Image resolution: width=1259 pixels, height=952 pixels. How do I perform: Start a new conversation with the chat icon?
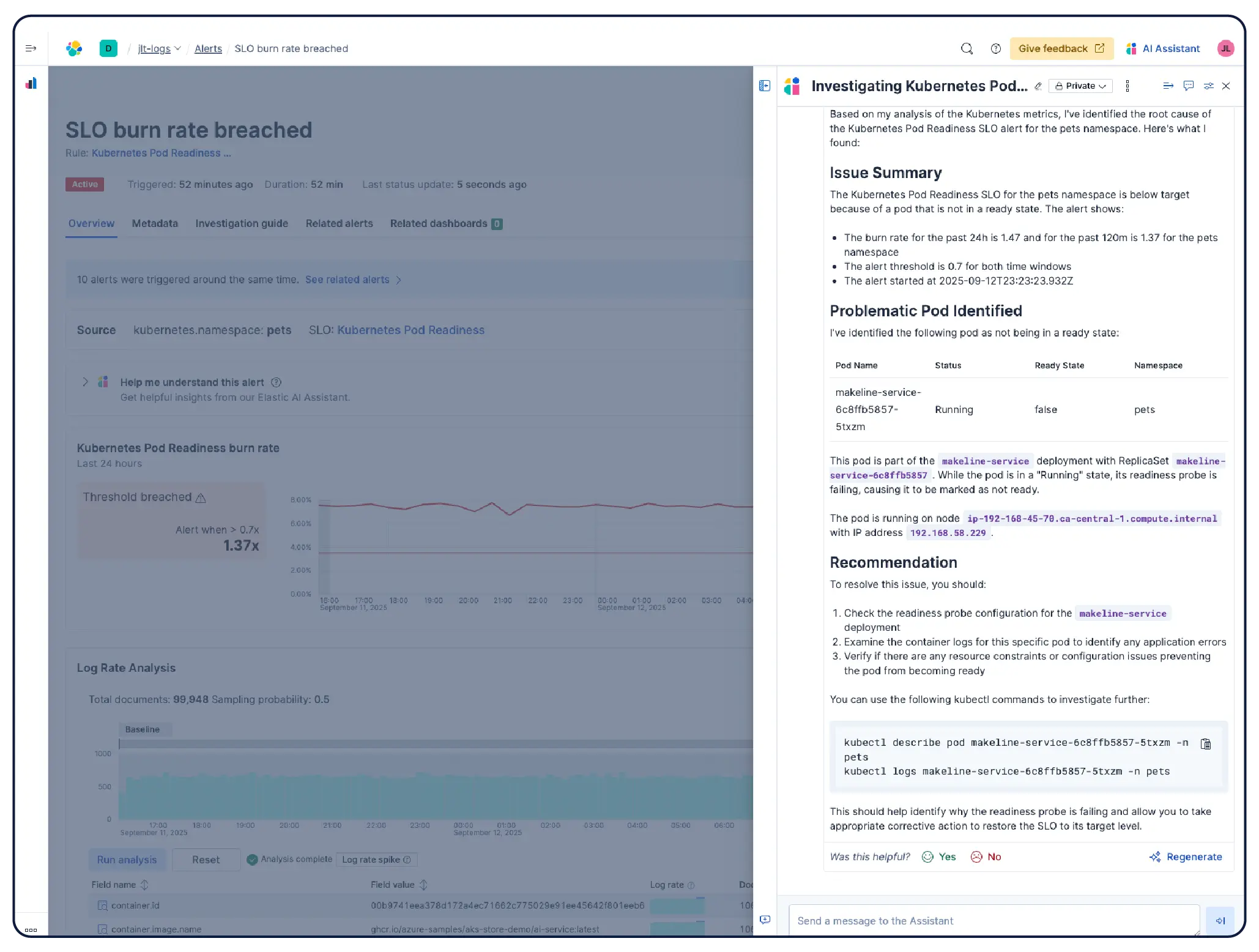click(x=1189, y=86)
